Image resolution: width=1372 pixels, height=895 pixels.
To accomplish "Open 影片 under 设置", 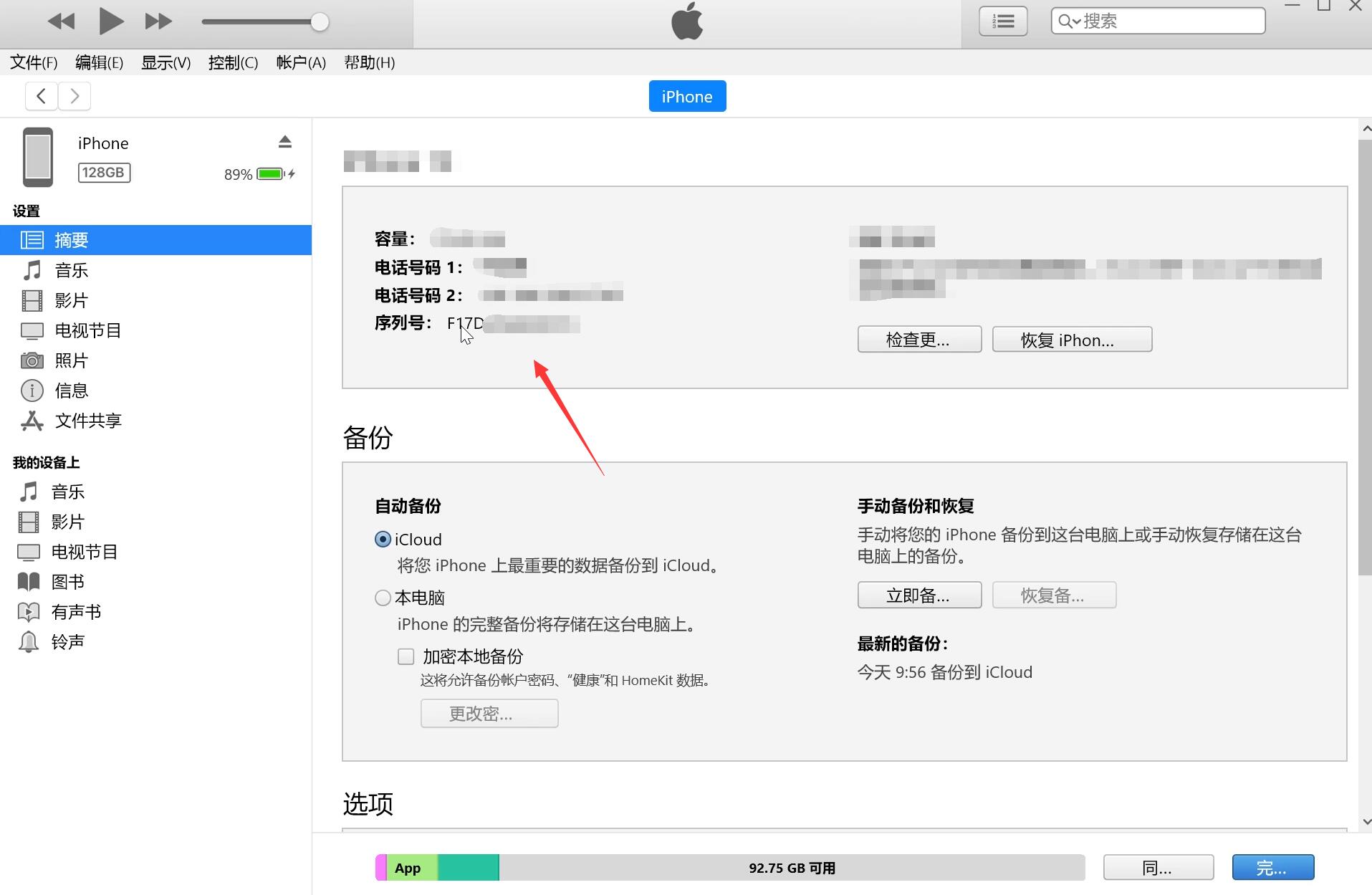I will point(155,300).
